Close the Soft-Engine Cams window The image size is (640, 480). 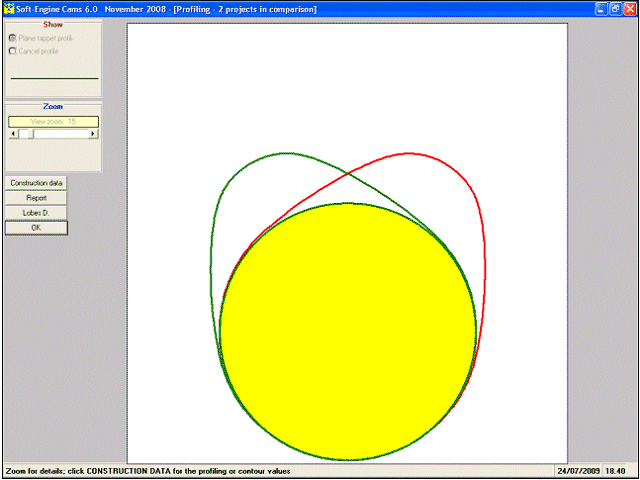click(629, 9)
